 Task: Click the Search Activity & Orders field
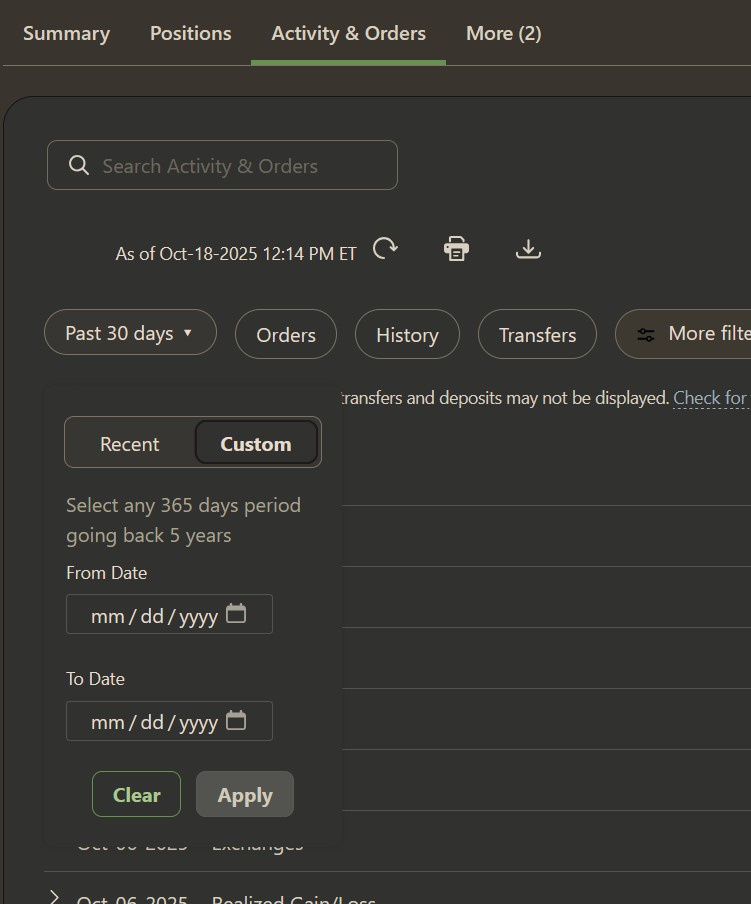[x=222, y=165]
